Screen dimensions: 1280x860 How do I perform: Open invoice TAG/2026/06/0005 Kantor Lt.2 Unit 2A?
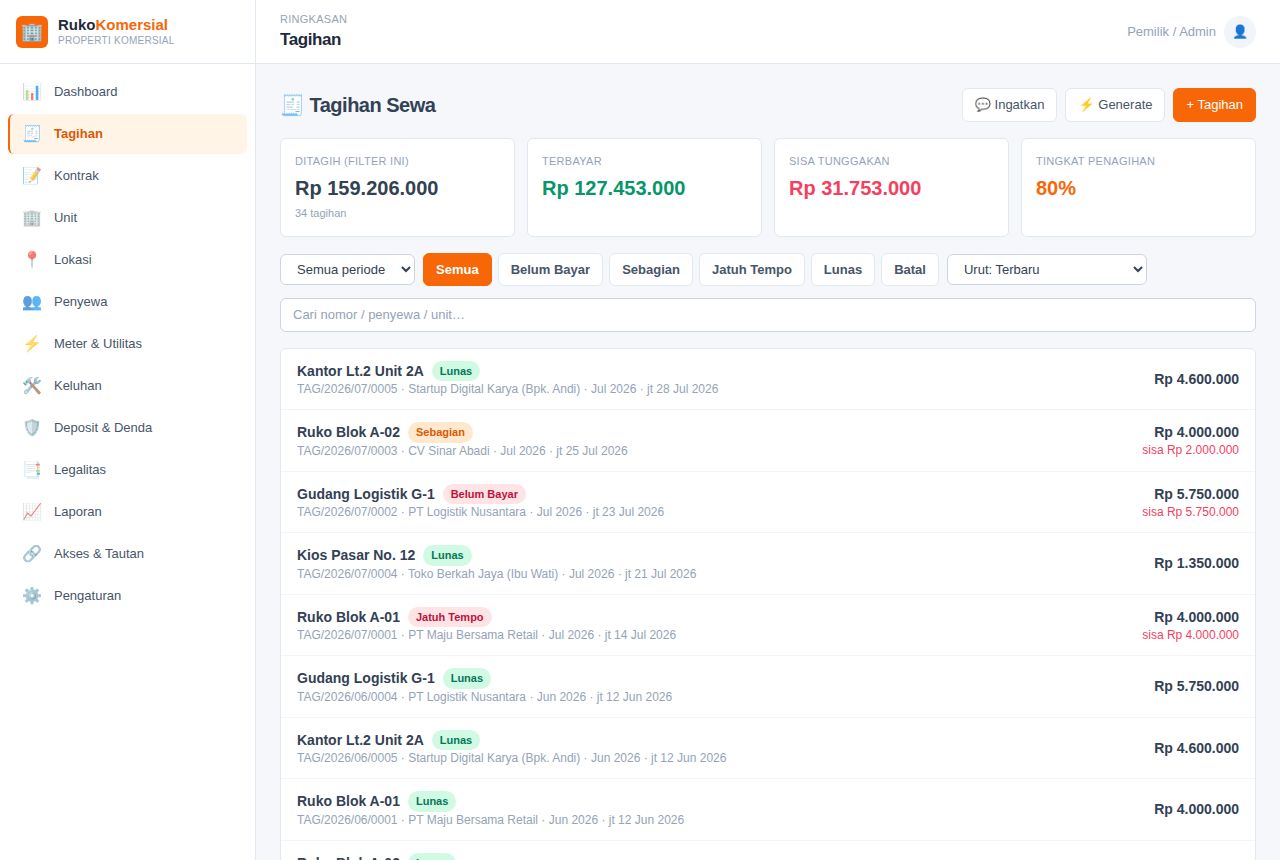(768, 748)
